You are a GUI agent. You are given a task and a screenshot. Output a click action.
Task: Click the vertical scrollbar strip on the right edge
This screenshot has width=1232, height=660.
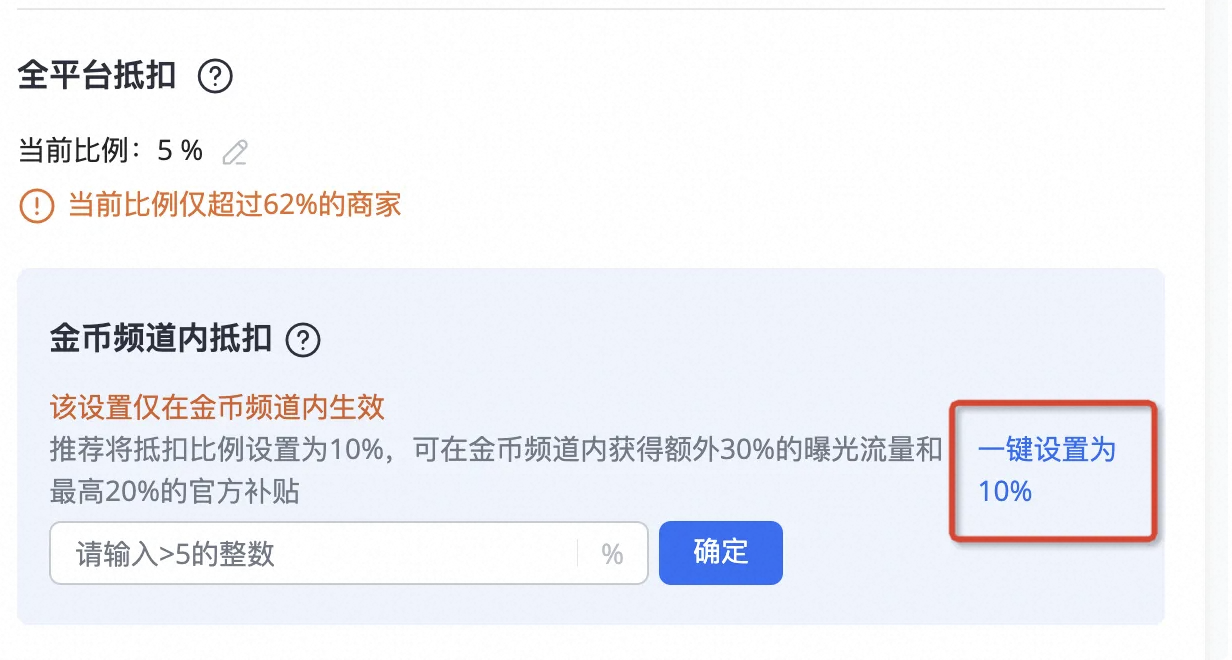point(1218,330)
